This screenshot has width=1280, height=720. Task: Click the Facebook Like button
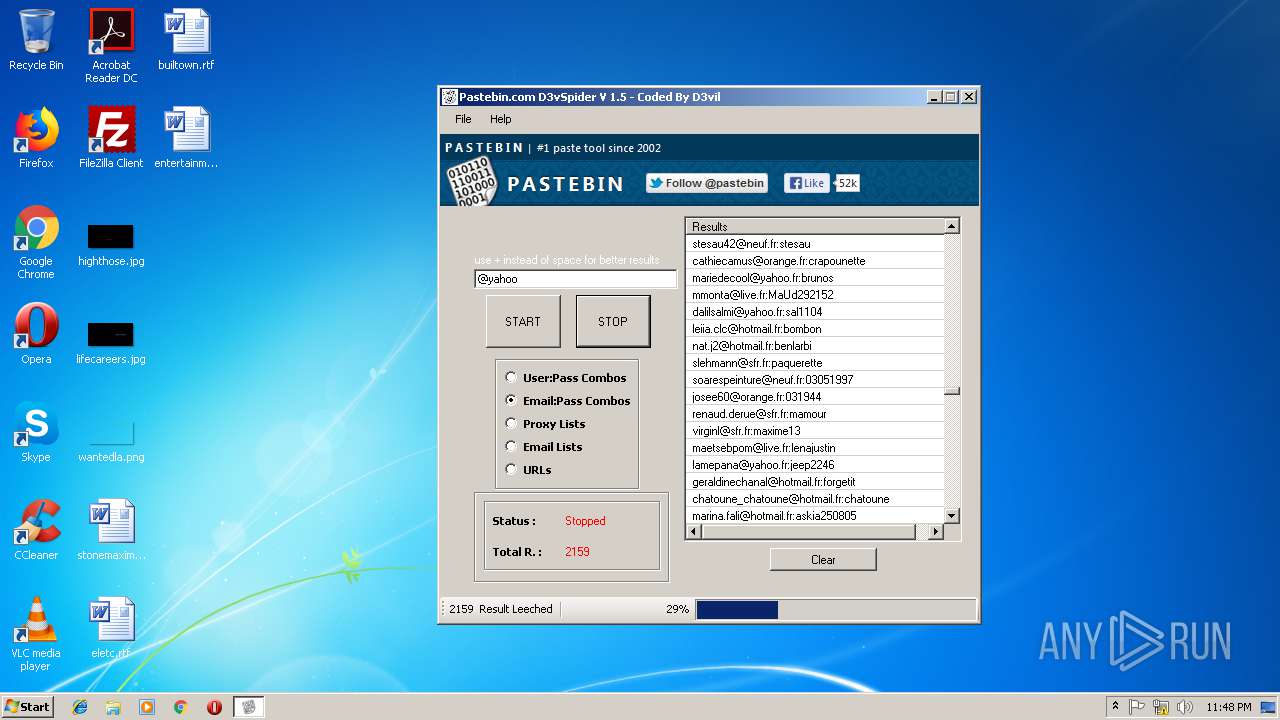point(806,183)
